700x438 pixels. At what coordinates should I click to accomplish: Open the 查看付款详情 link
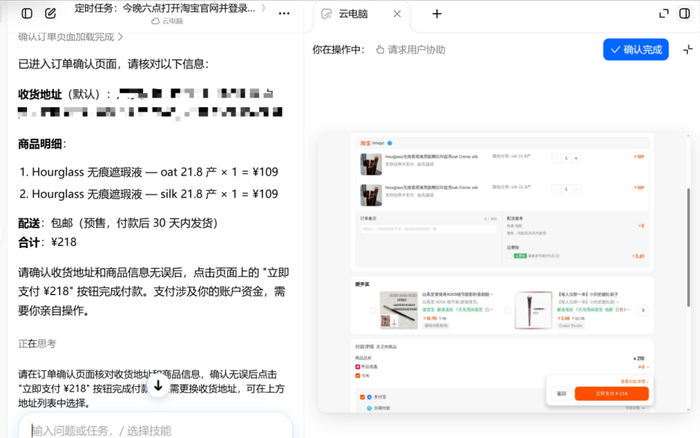(x=634, y=381)
